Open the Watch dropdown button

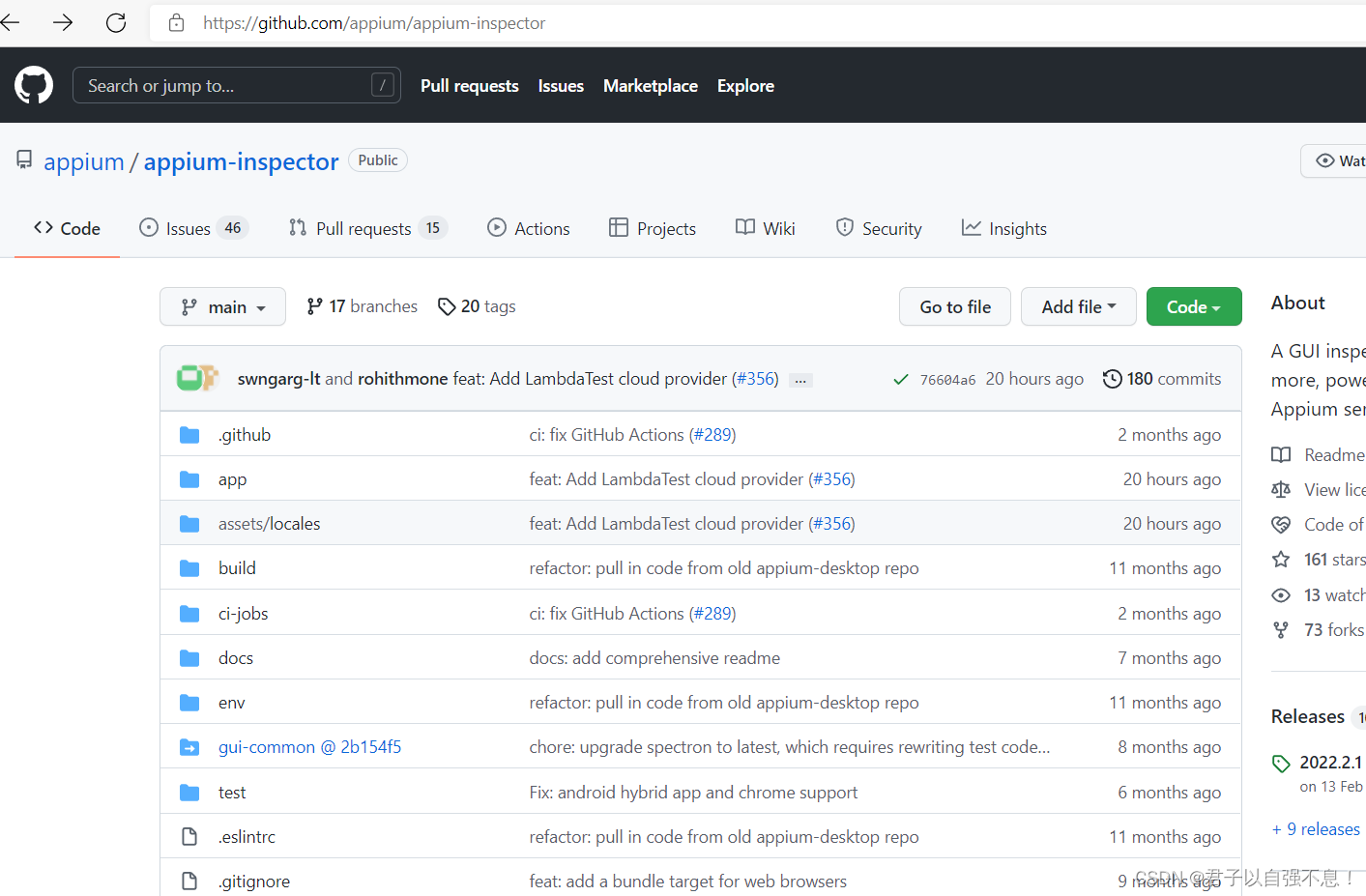[1334, 160]
